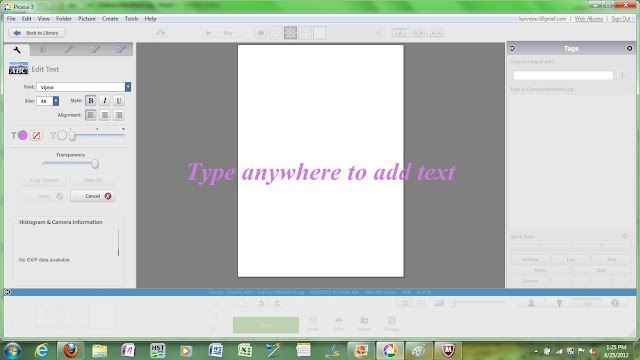This screenshot has width=640, height=360.
Task: Open the Tools menu
Action: coord(131,19)
